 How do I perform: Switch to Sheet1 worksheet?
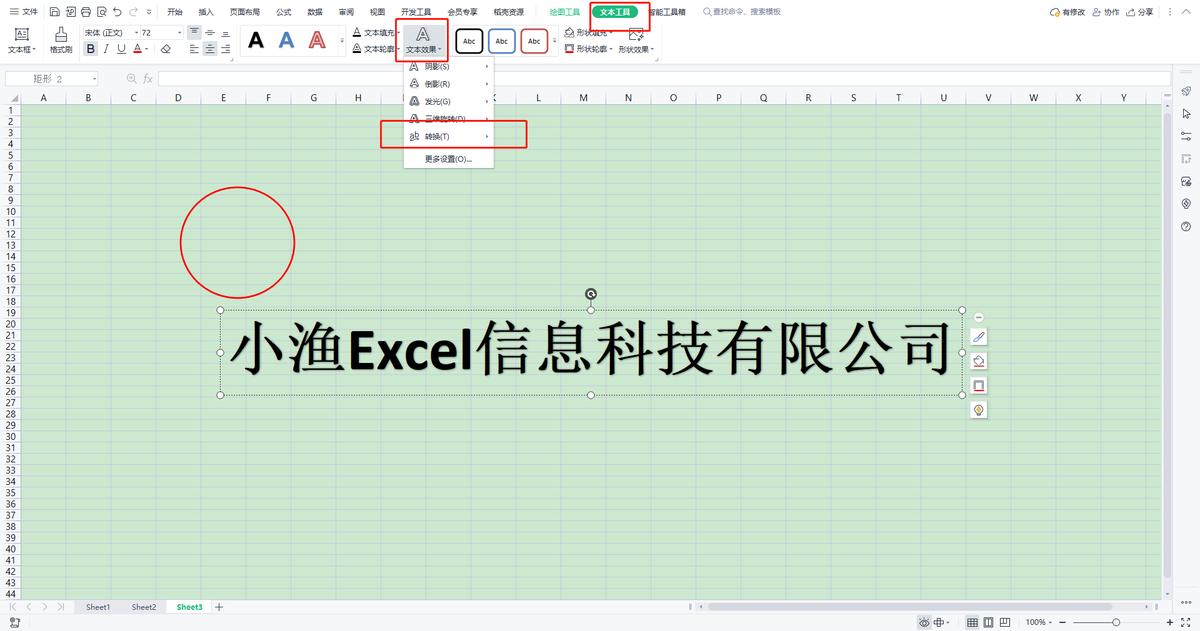(x=97, y=606)
